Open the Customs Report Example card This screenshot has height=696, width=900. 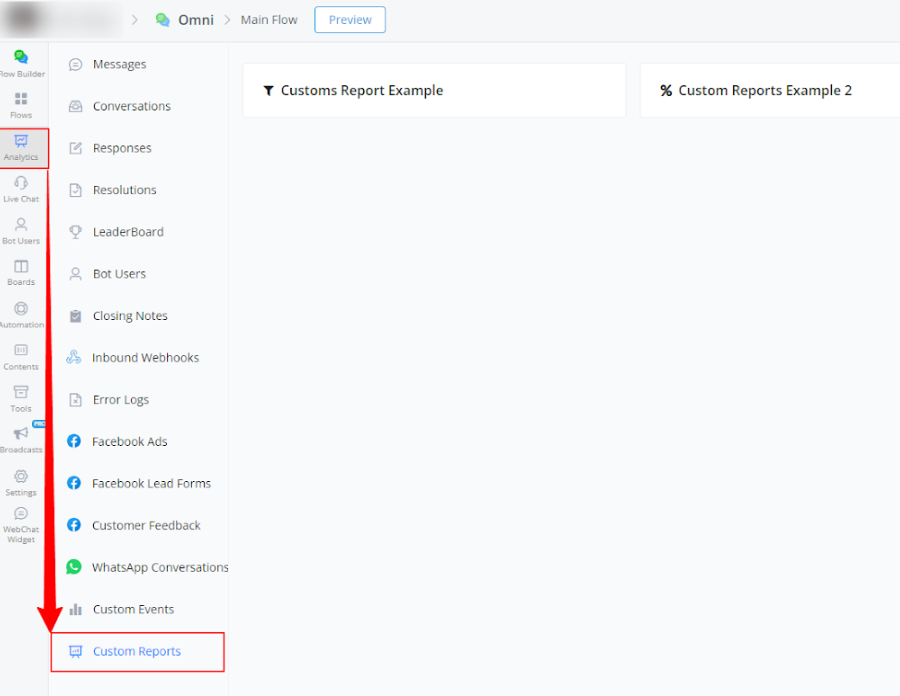[434, 91]
